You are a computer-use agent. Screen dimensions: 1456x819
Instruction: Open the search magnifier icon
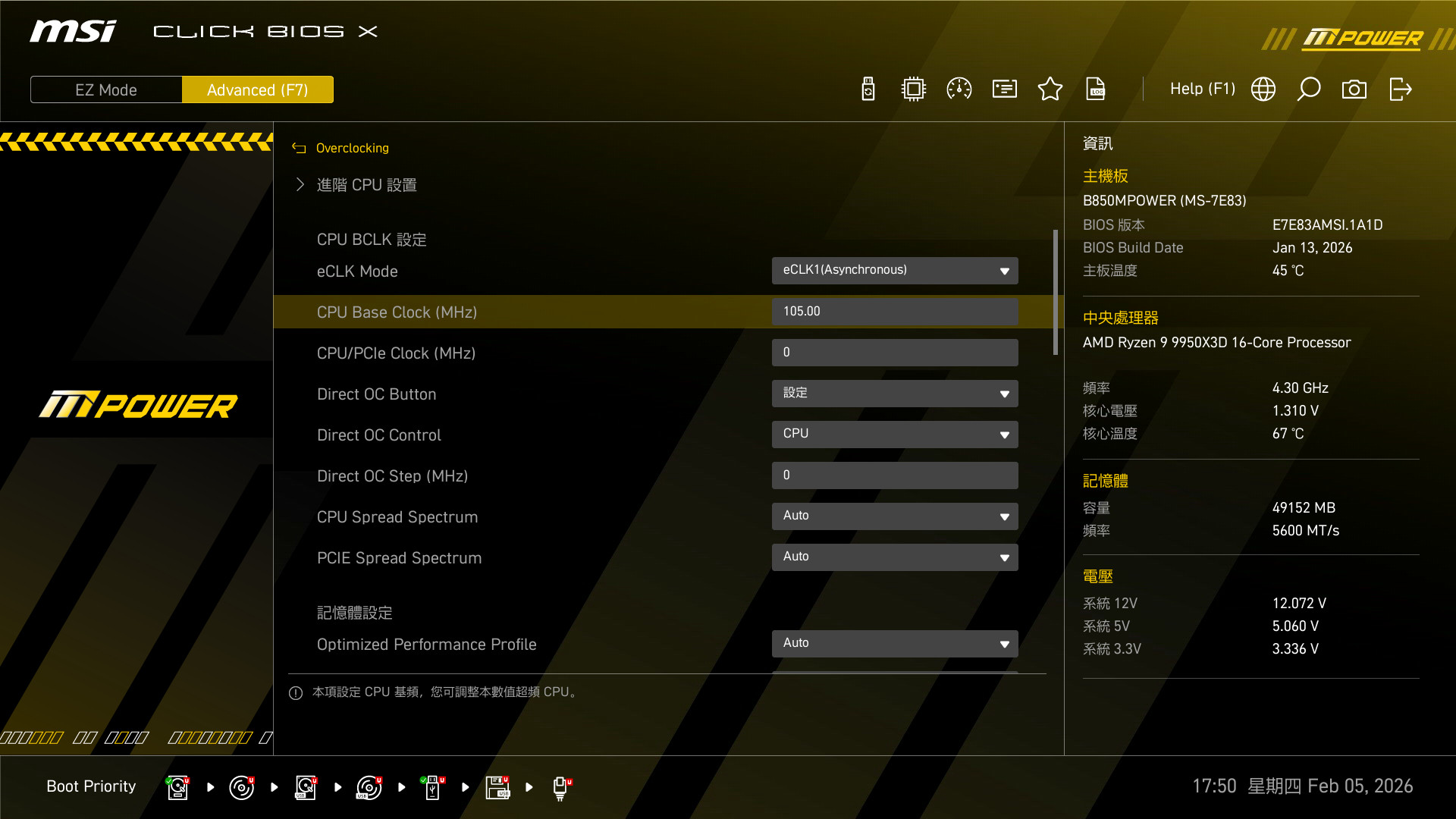1309,89
